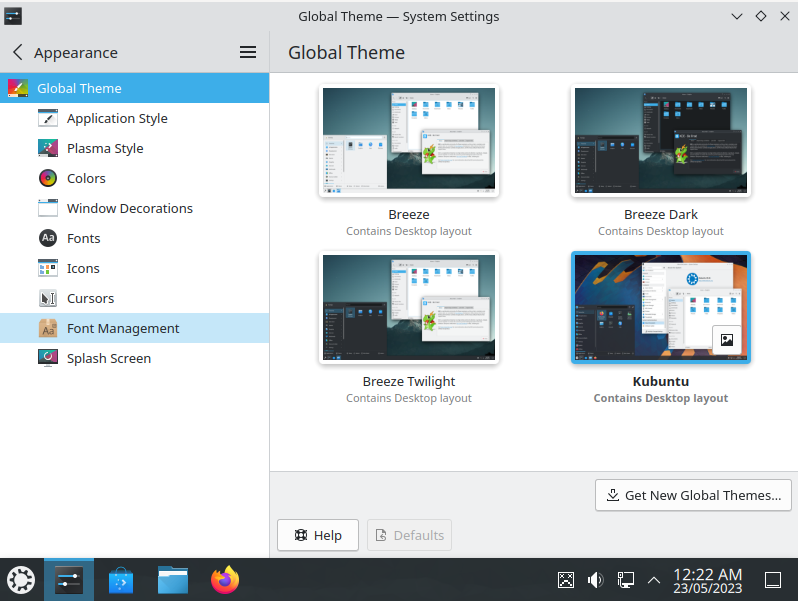
Task: Click the Cursors icon
Action: point(48,298)
